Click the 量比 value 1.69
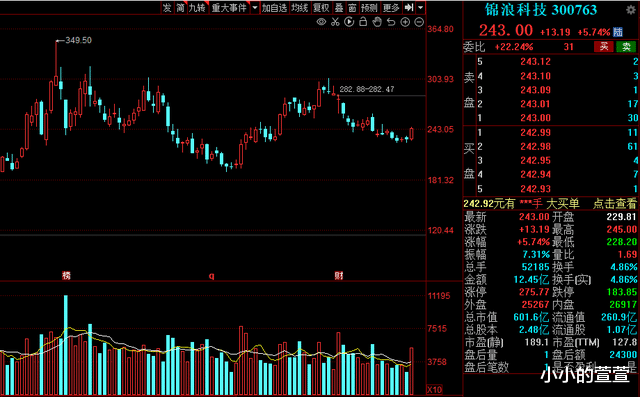640x397 pixels. 627,255
